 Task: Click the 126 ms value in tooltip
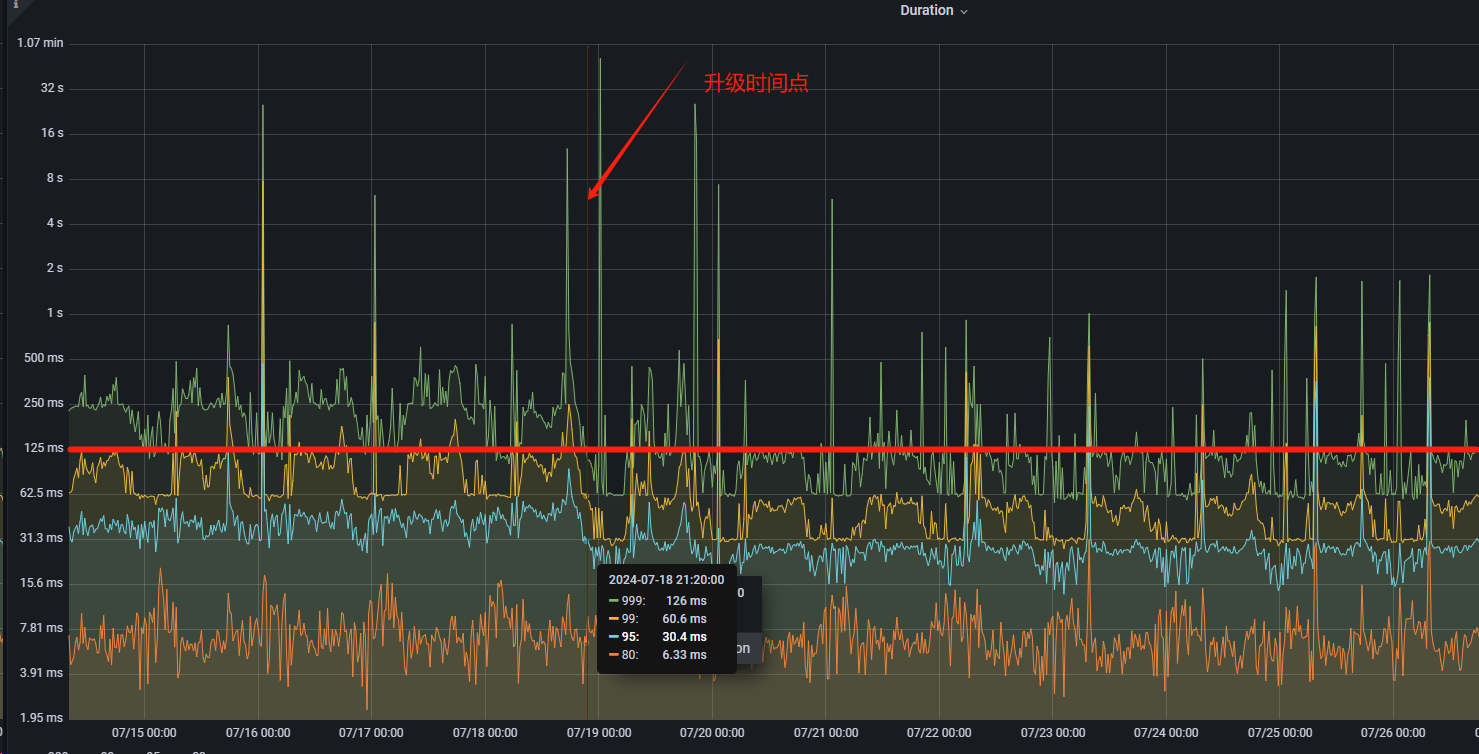(x=685, y=601)
